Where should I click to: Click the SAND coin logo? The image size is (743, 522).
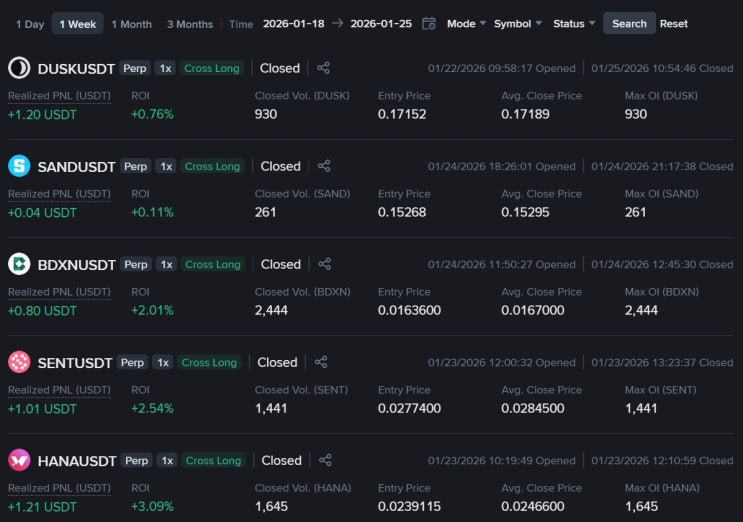click(19, 166)
